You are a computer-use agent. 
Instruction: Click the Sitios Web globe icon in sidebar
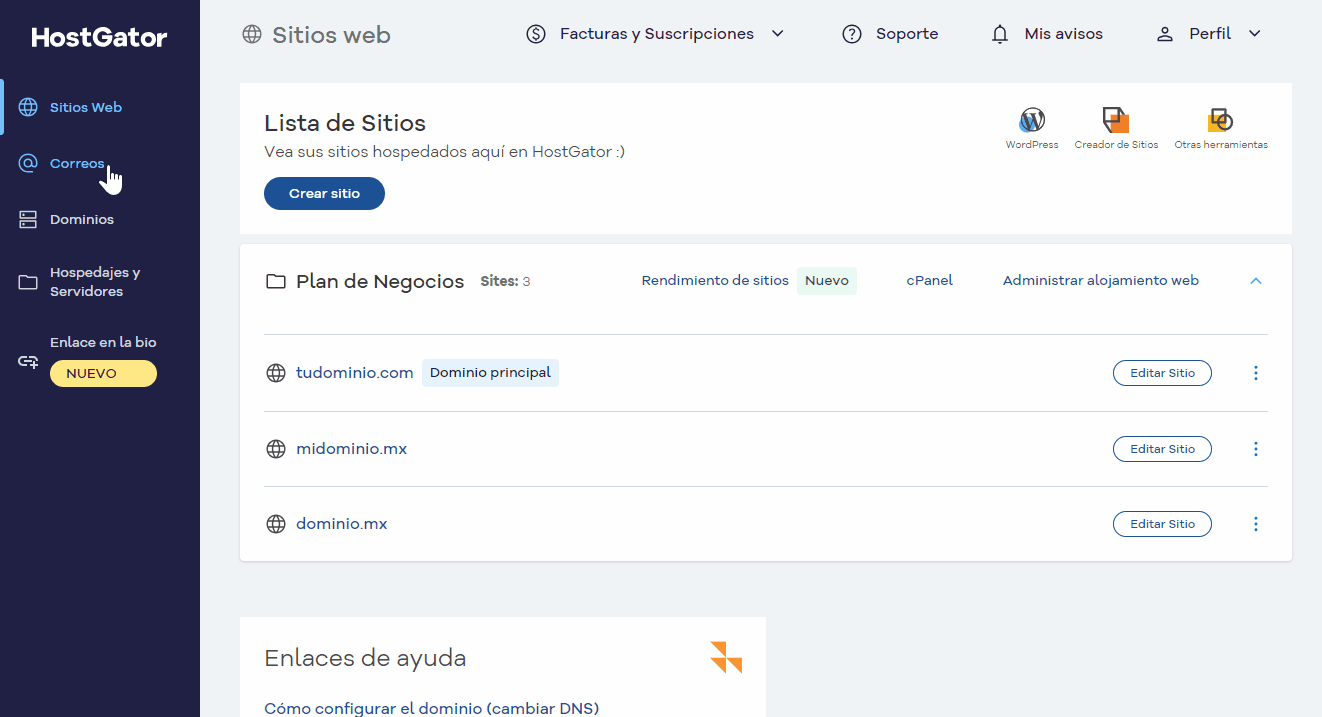click(x=28, y=107)
